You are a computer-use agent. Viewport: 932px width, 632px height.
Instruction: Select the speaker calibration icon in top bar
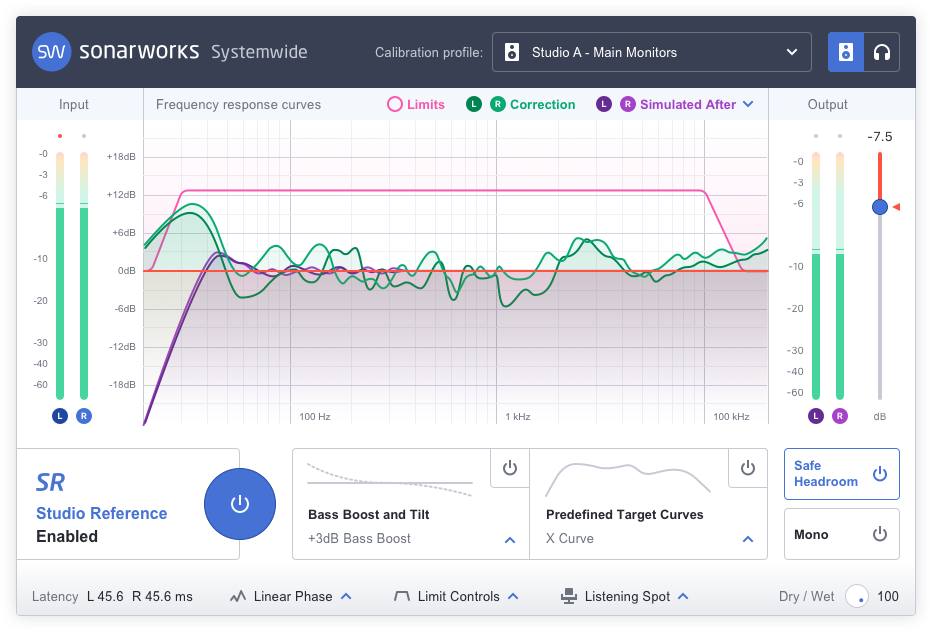[846, 51]
